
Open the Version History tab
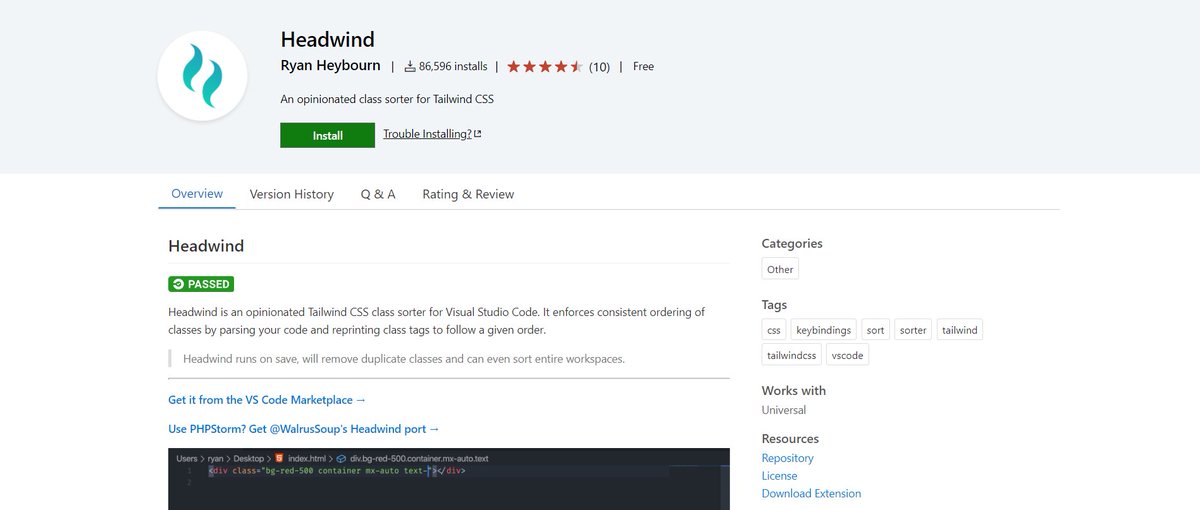292,194
